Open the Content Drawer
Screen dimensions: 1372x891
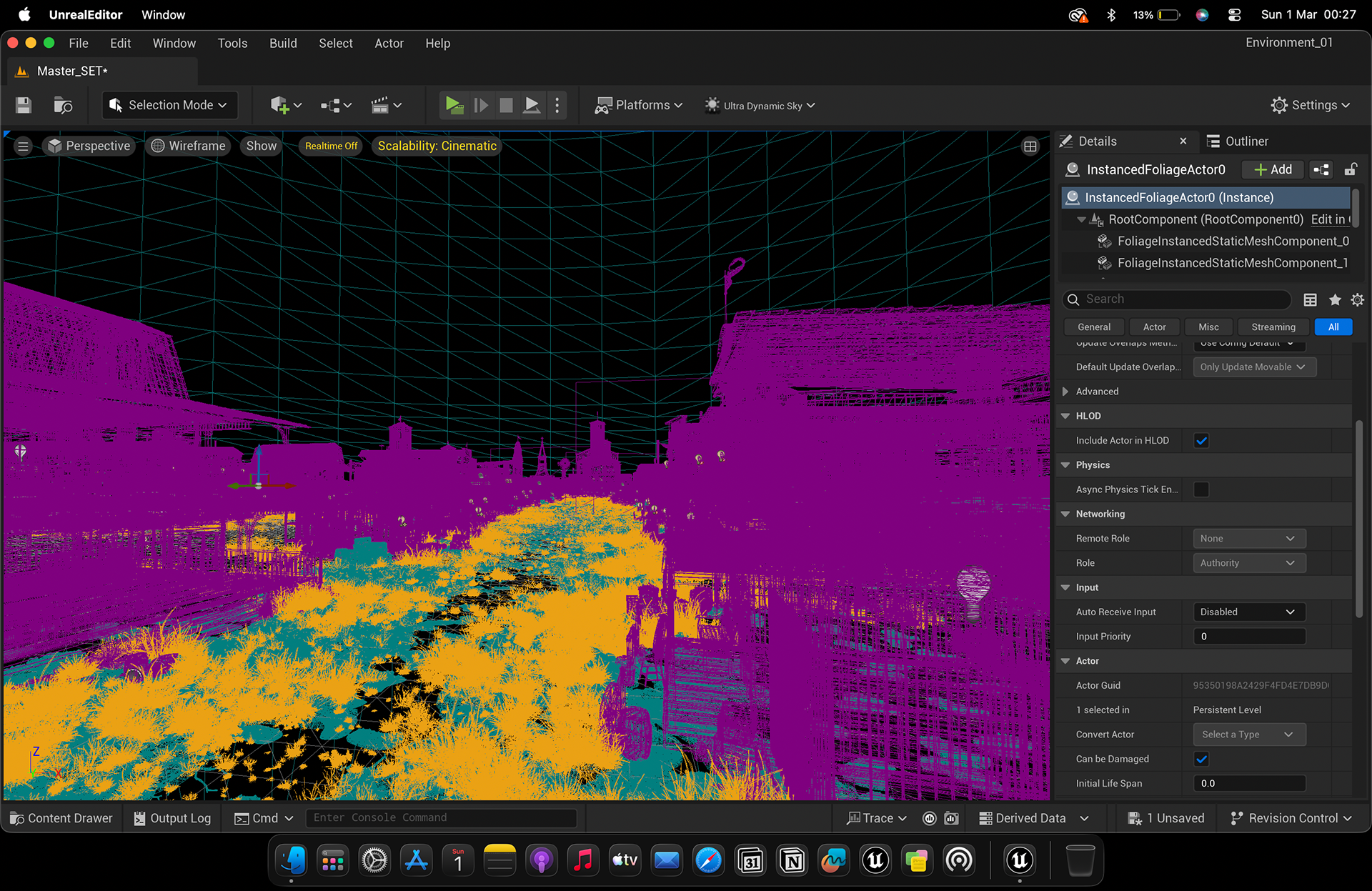point(61,818)
